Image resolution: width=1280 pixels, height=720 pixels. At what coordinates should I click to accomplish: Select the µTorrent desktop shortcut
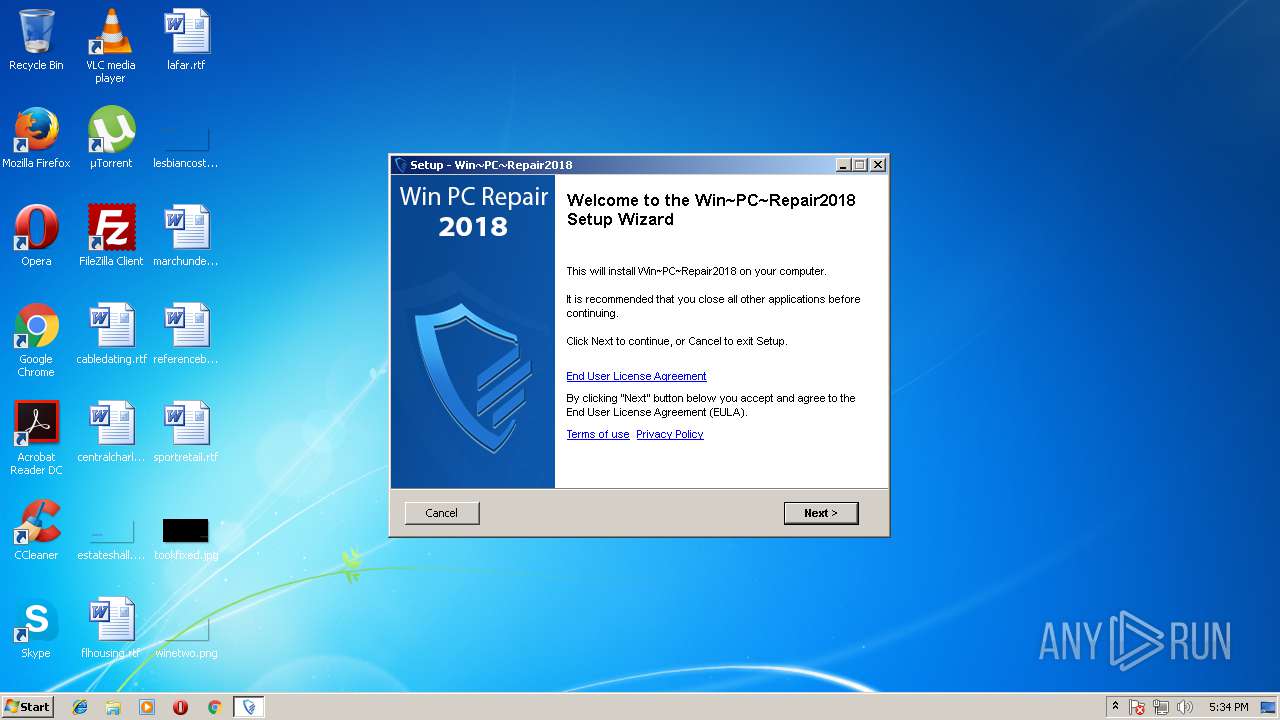111,138
